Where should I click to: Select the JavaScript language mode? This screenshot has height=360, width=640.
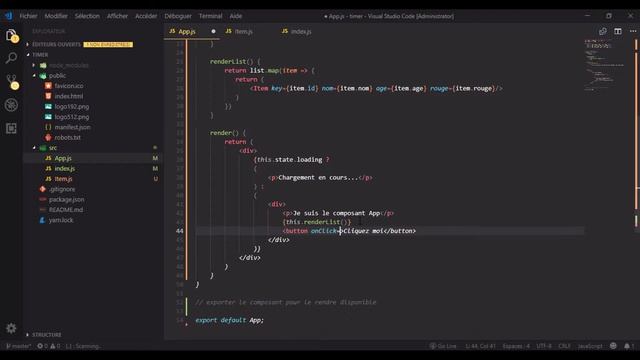[x=590, y=346]
